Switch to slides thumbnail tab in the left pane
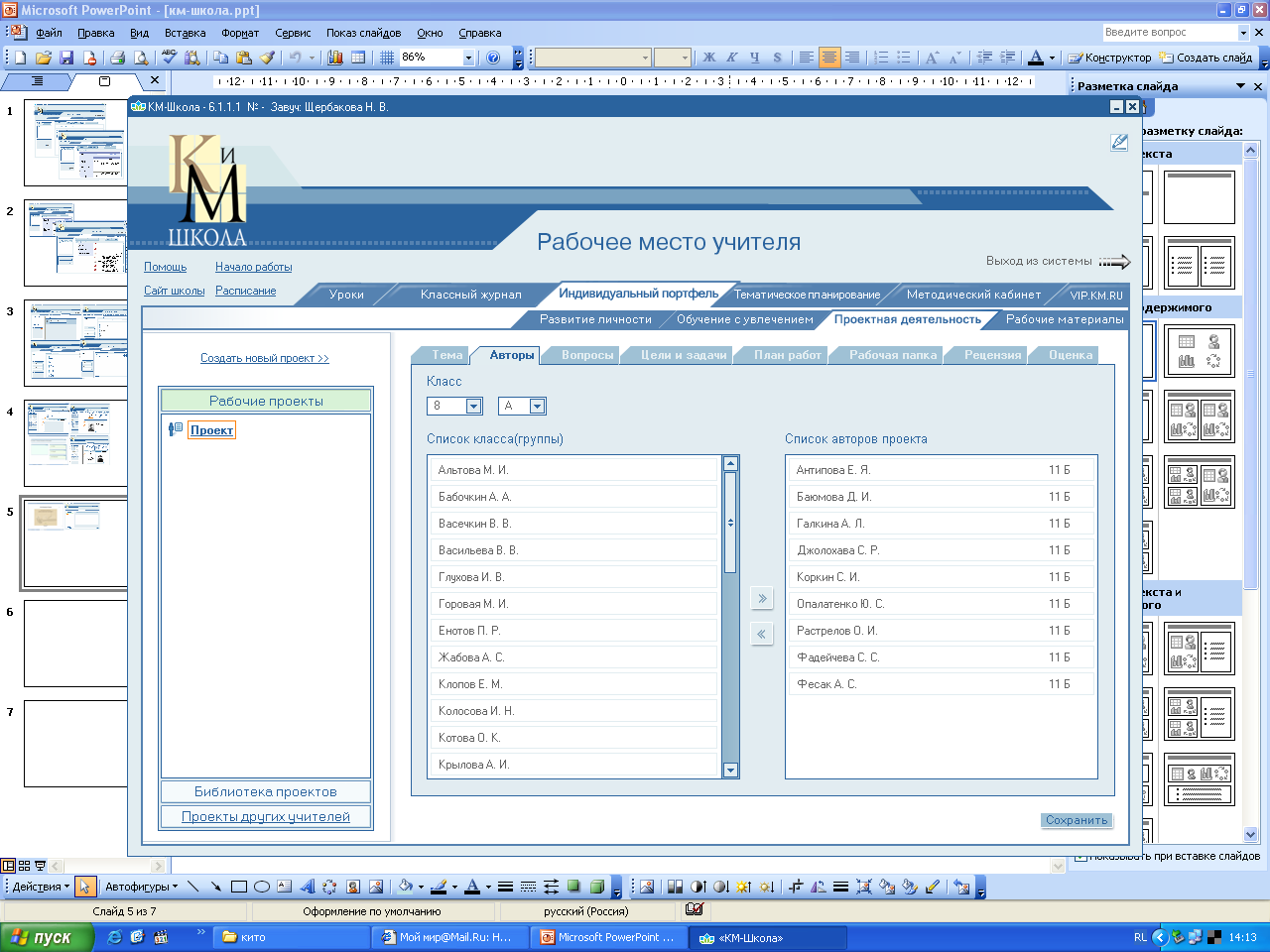Image resolution: width=1270 pixels, height=952 pixels. (x=105, y=81)
